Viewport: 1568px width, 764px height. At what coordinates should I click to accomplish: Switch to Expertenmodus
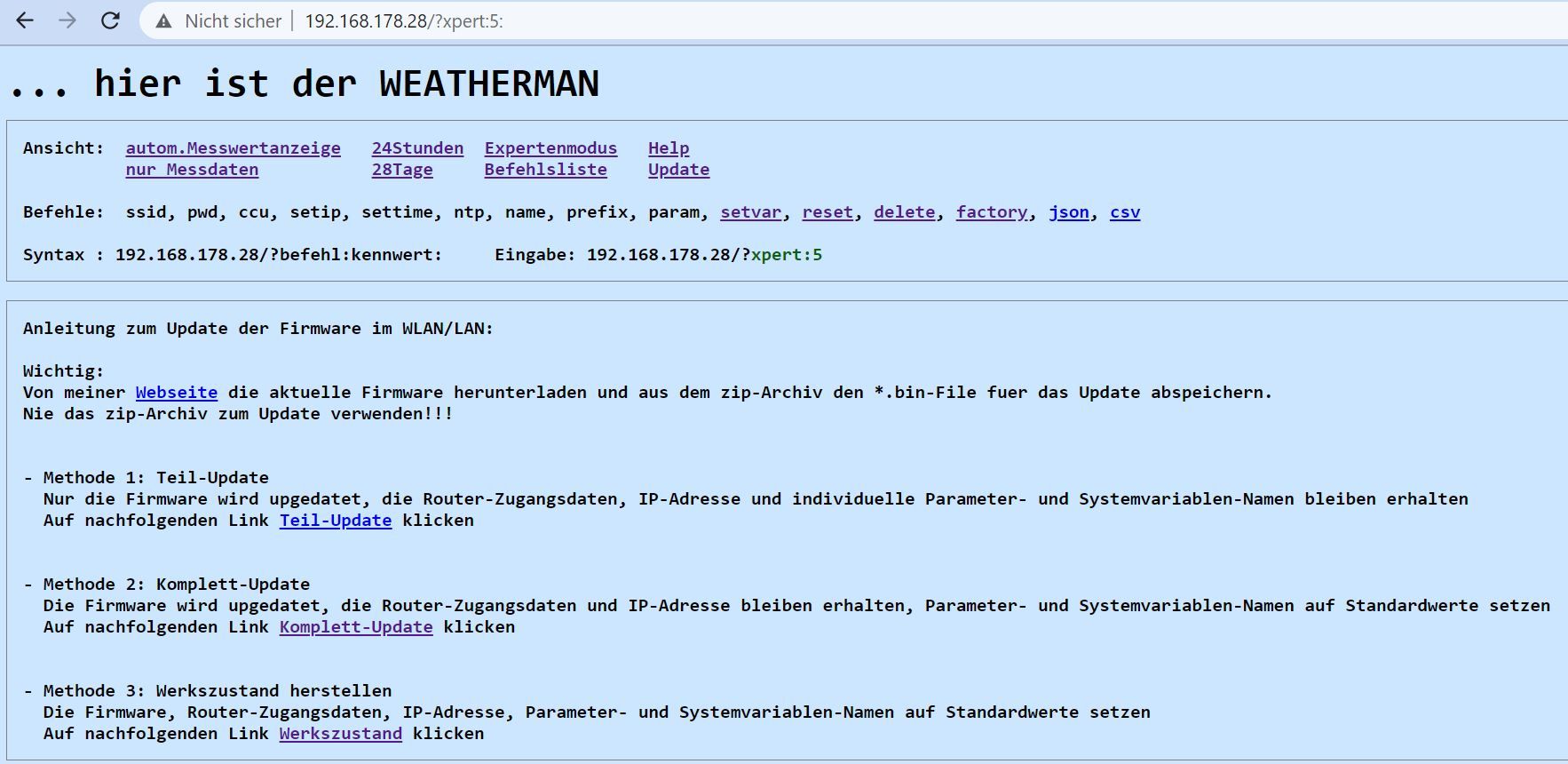pos(550,148)
